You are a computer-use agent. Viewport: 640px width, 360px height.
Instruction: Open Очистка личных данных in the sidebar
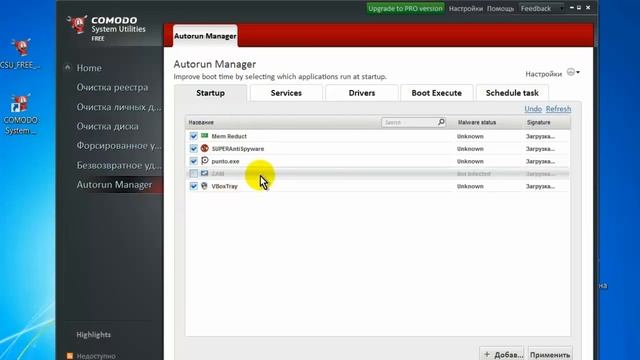click(x=119, y=107)
